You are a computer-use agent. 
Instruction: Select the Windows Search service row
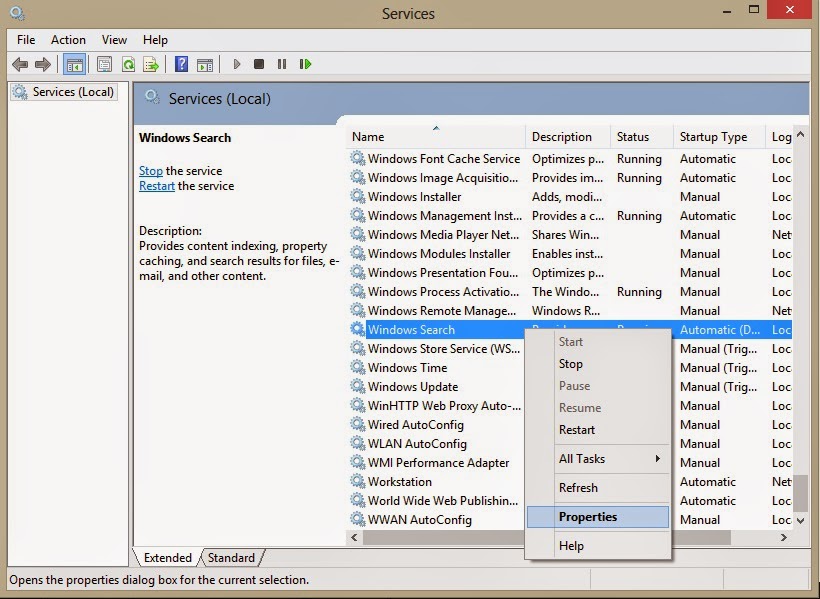pyautogui.click(x=570, y=330)
